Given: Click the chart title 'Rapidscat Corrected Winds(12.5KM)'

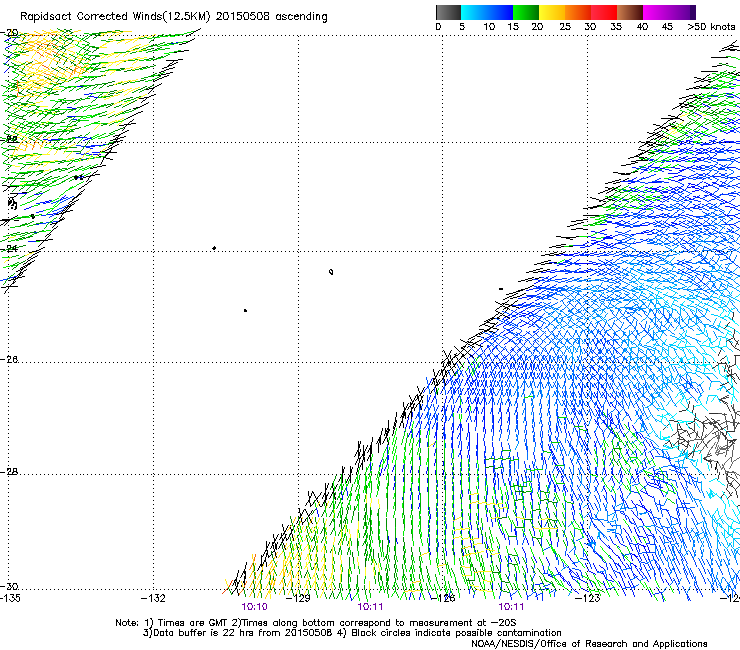Looking at the screenshot, I should 115,17.
